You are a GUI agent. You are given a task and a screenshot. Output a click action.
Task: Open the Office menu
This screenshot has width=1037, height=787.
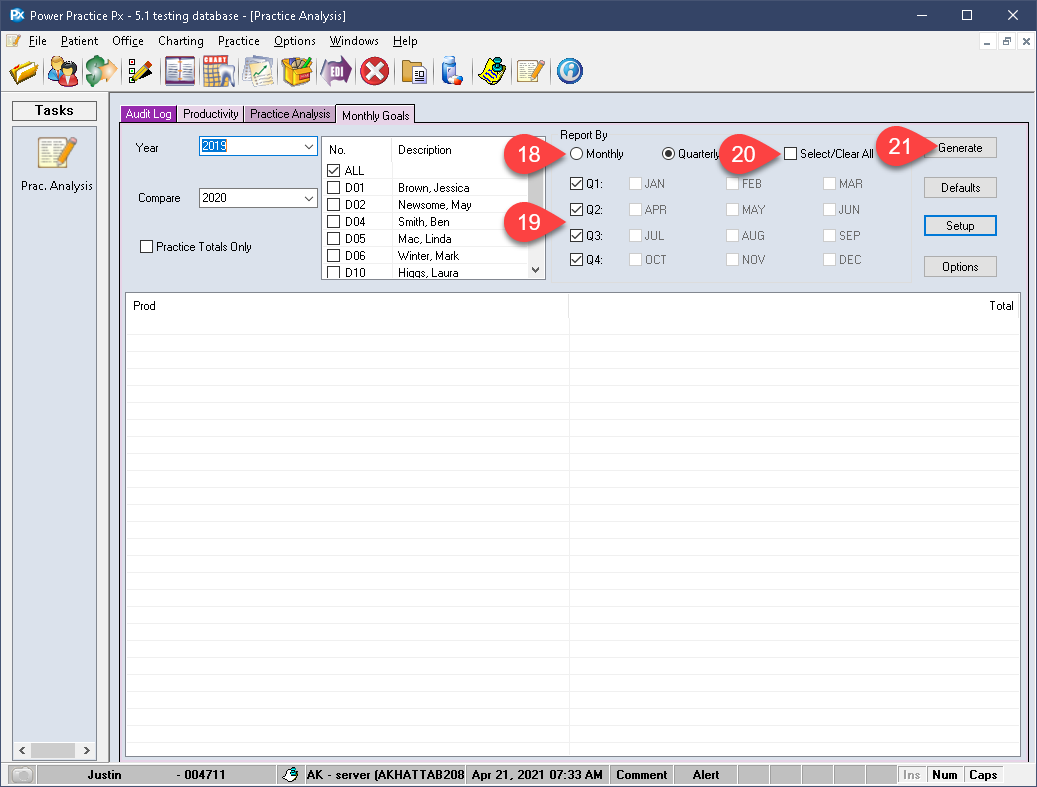click(x=128, y=41)
